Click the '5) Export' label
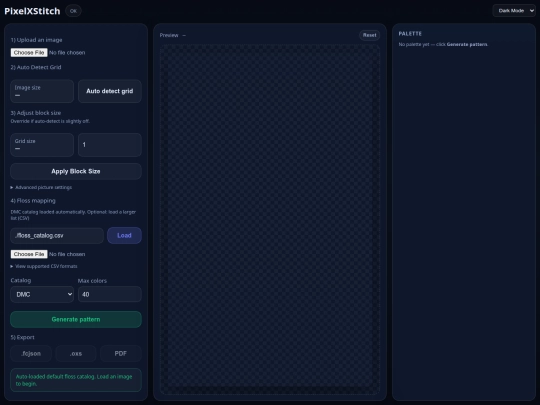This screenshot has width=540, height=405. (x=22, y=338)
